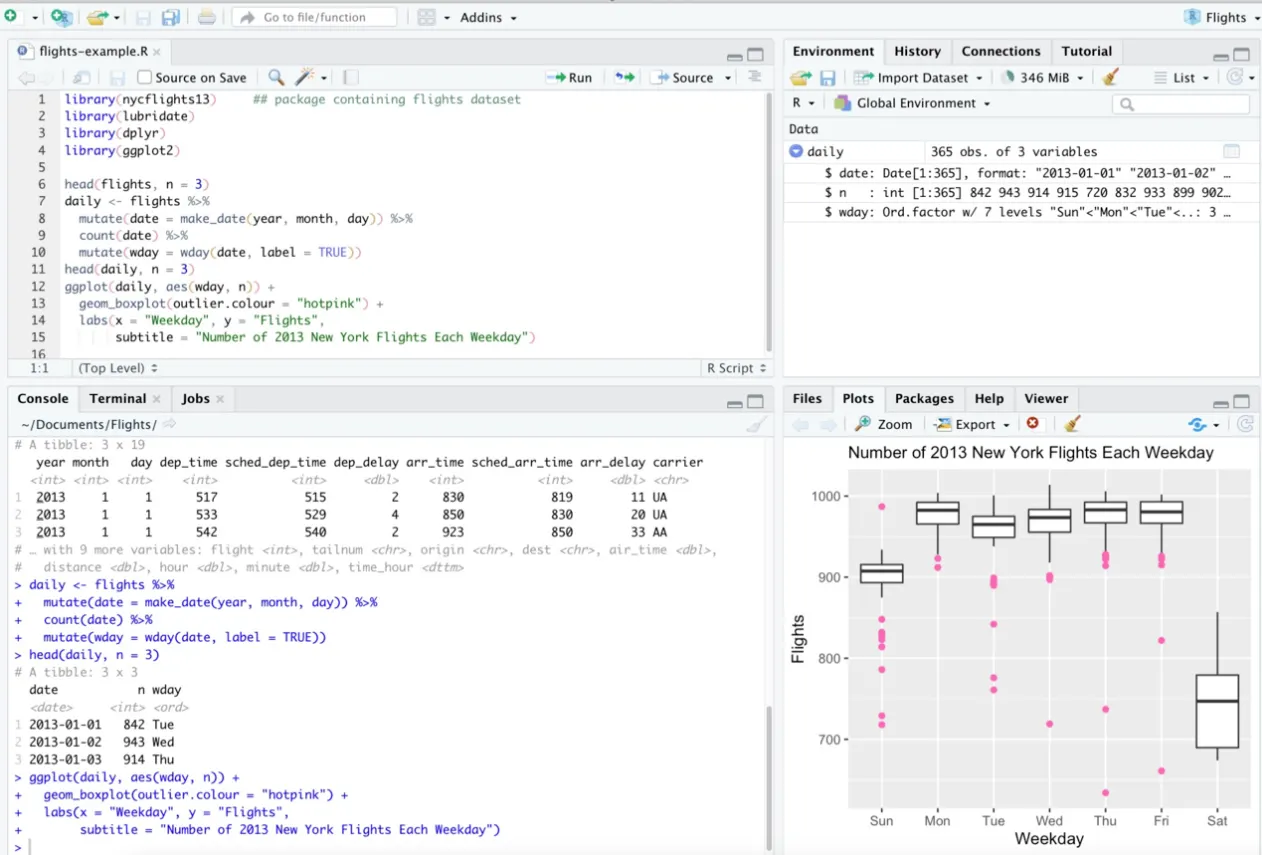Save workspace in Environment pane
This screenshot has height=855, width=1262.
click(828, 77)
